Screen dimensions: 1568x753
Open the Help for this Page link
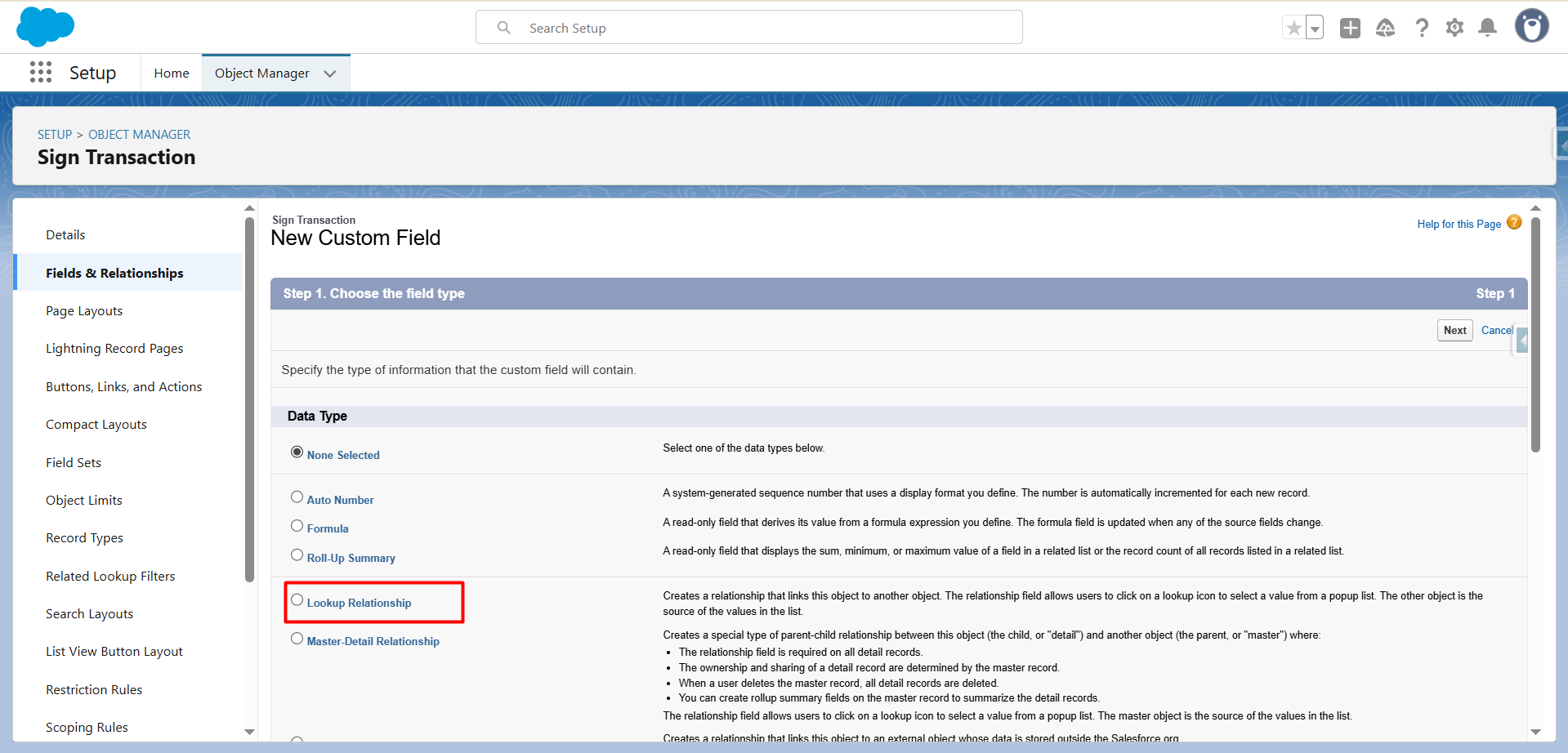(1459, 225)
